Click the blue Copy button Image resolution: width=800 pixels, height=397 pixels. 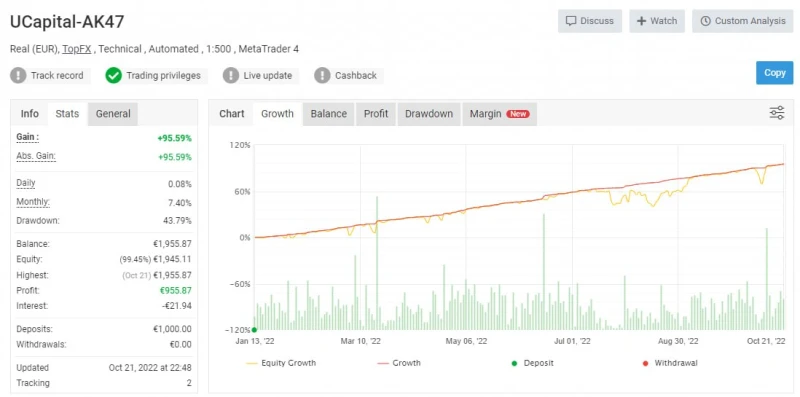(x=774, y=73)
